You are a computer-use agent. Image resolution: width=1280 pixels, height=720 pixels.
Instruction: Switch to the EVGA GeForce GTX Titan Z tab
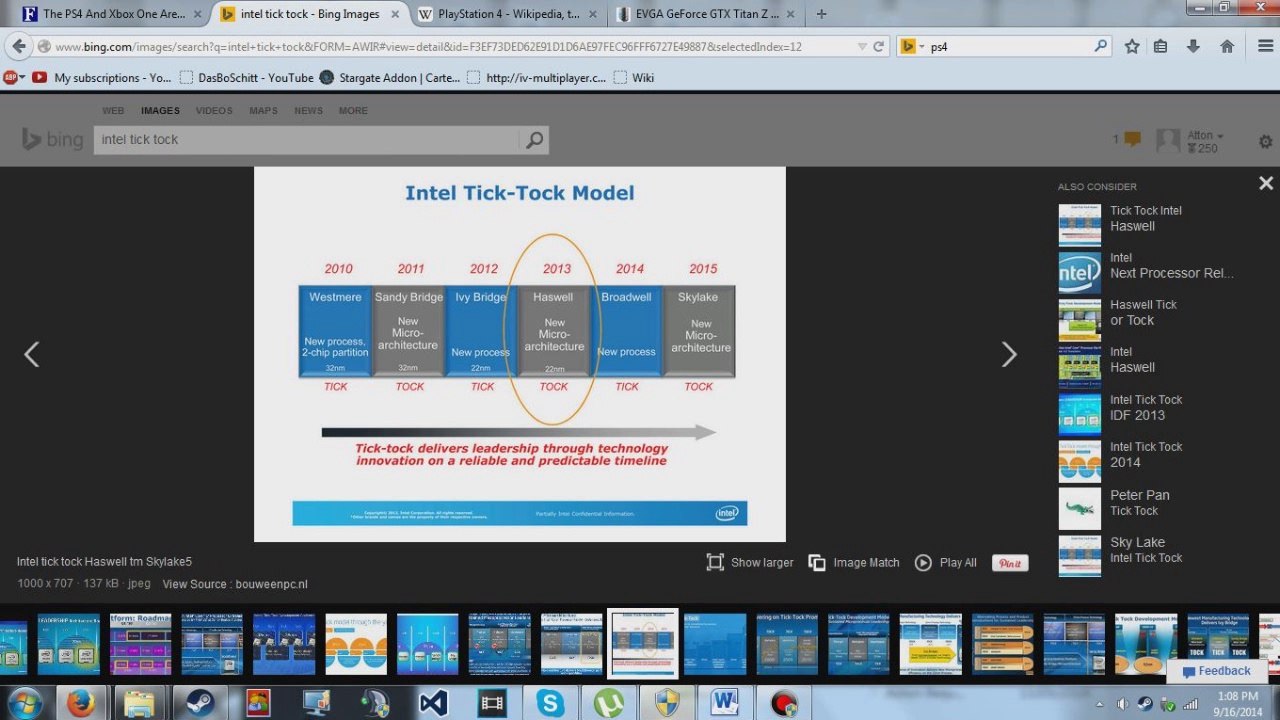tap(706, 14)
